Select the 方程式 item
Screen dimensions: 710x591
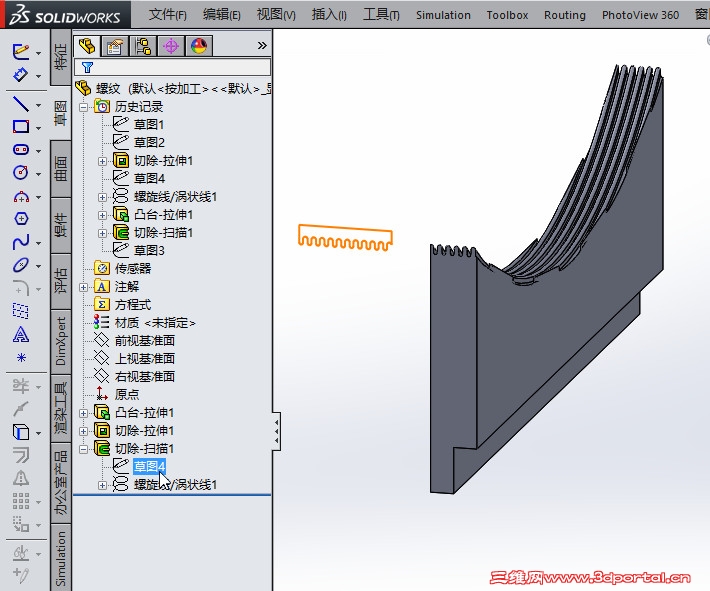click(x=132, y=304)
